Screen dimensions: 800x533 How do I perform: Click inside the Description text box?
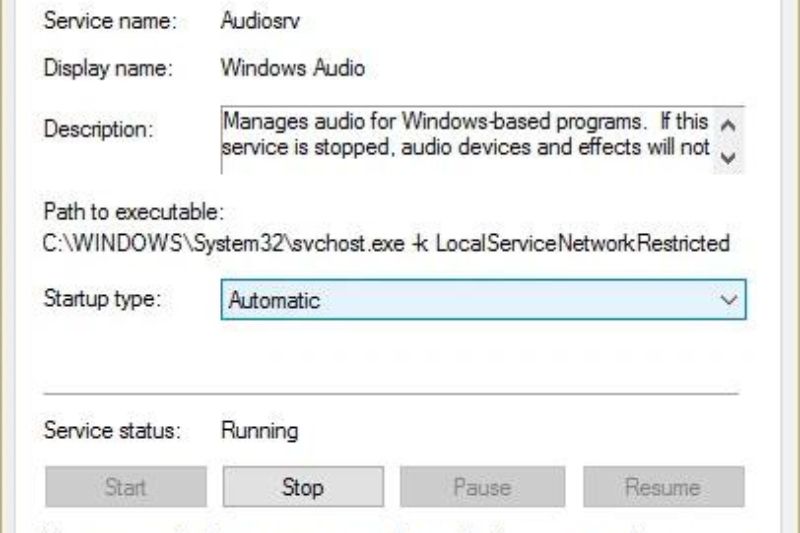click(467, 140)
